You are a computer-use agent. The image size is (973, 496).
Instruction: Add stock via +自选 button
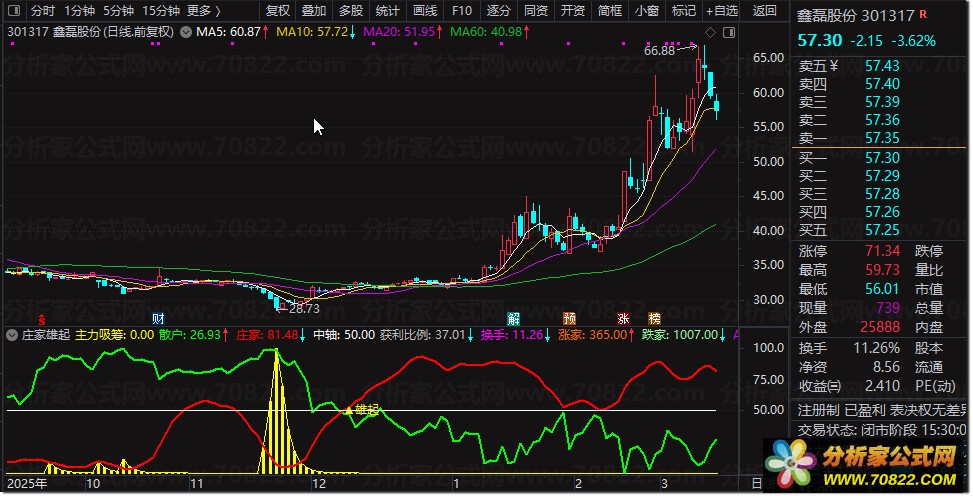(722, 11)
